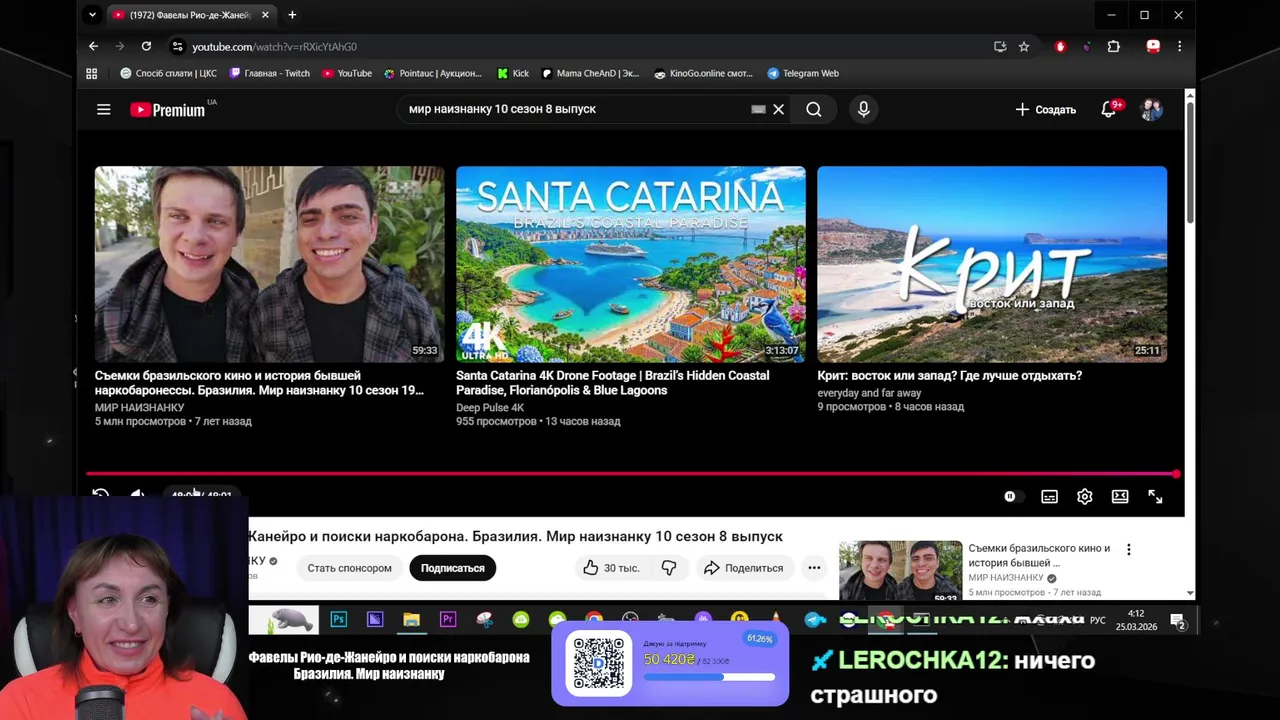This screenshot has height=720, width=1280.
Task: Open Главная - Twitch bookmark
Action: pos(270,73)
